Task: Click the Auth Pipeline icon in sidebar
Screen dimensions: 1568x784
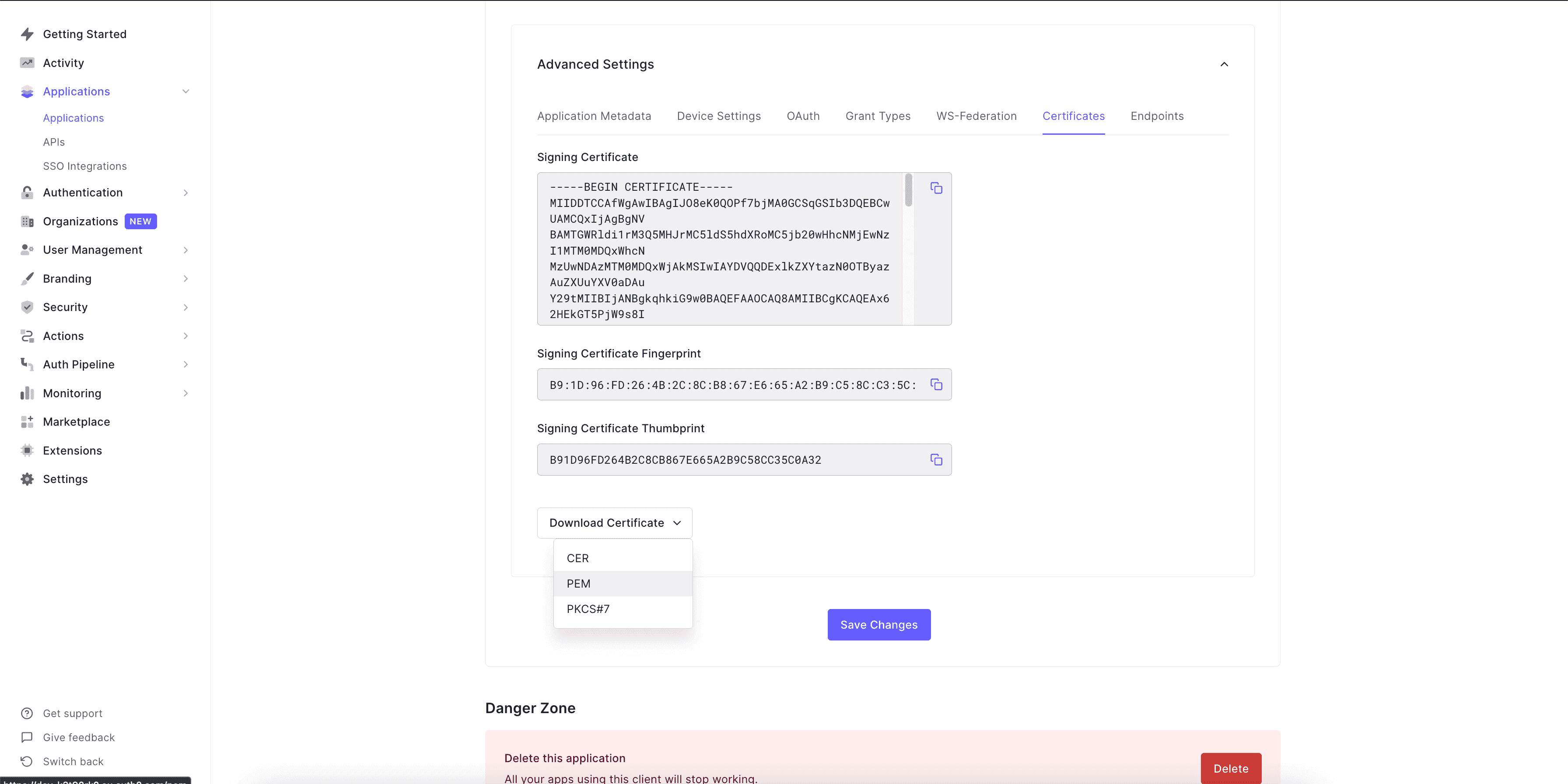Action: (x=27, y=363)
